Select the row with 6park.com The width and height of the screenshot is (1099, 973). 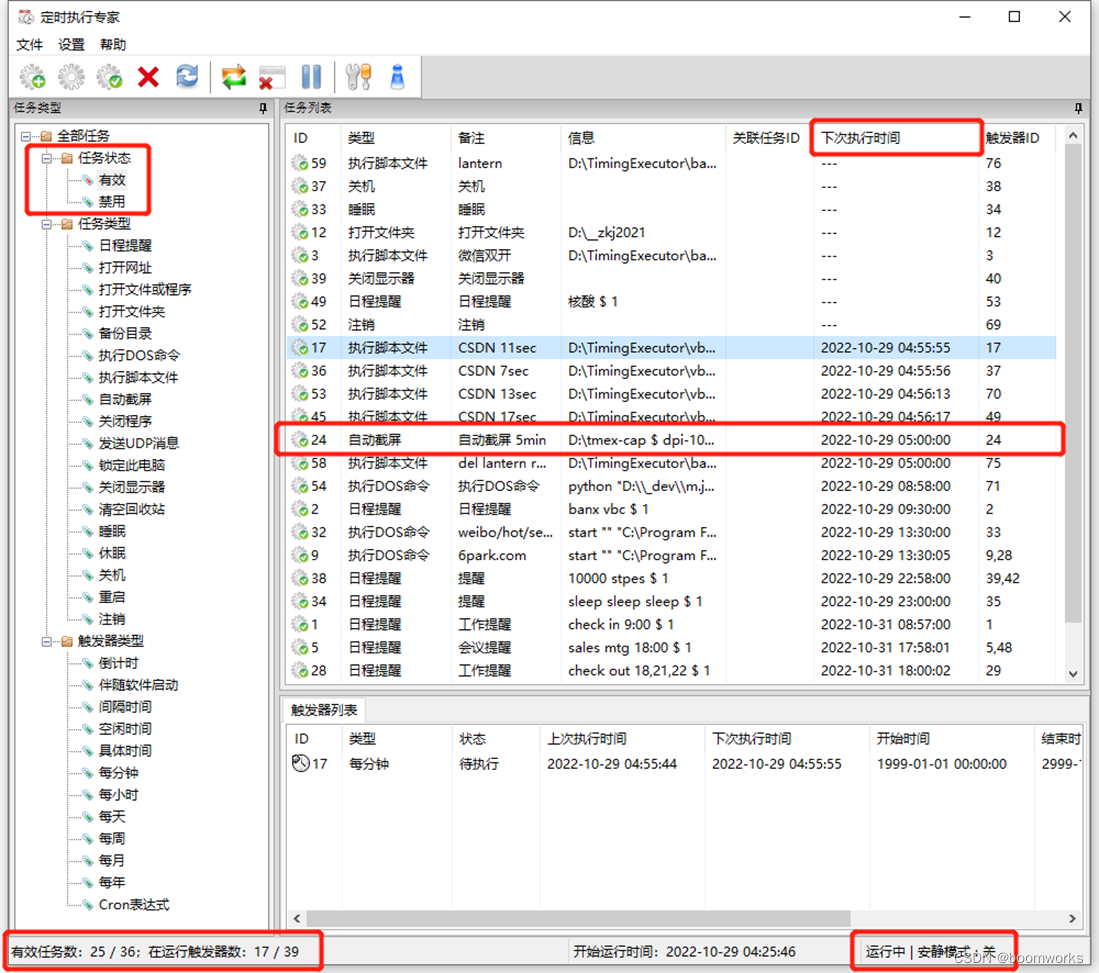[671, 556]
